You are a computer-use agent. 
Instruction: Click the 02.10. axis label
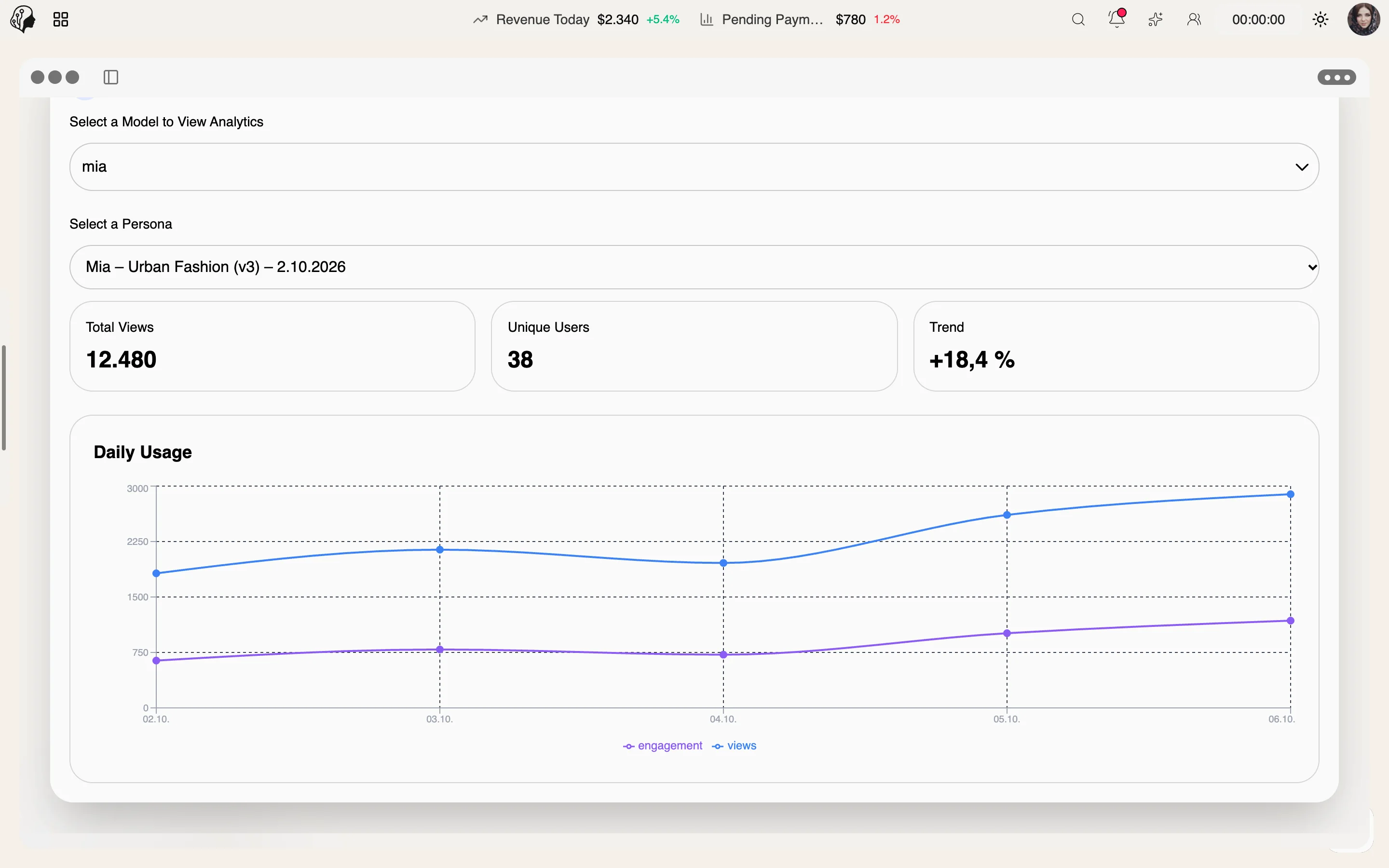156,719
